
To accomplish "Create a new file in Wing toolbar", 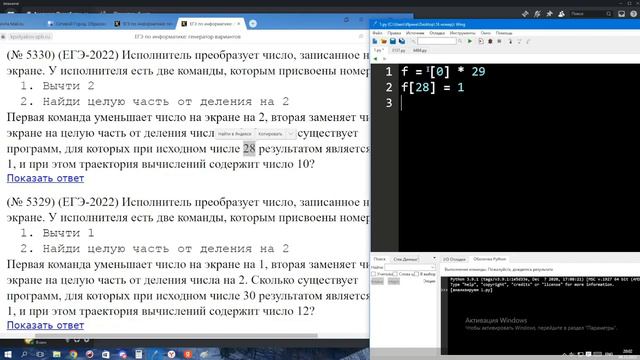I will [375, 41].
